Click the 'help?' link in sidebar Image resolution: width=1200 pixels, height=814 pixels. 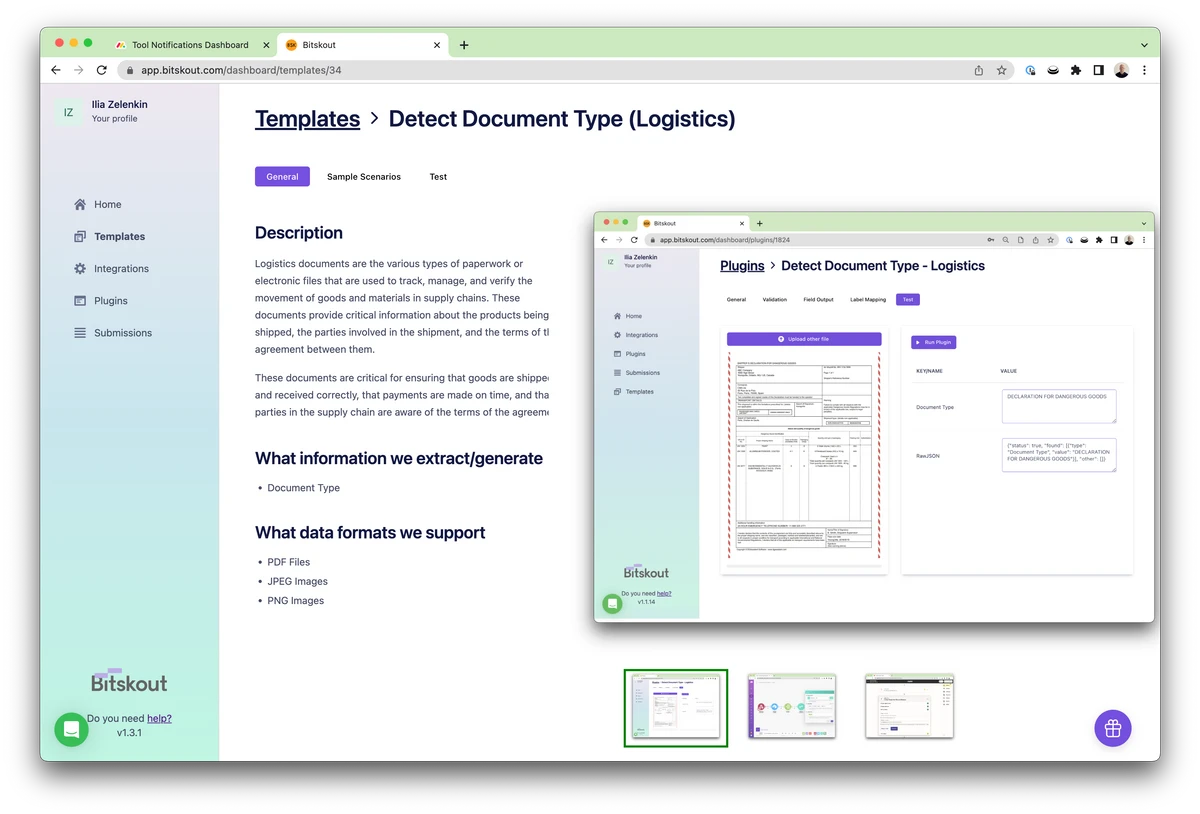tap(159, 718)
